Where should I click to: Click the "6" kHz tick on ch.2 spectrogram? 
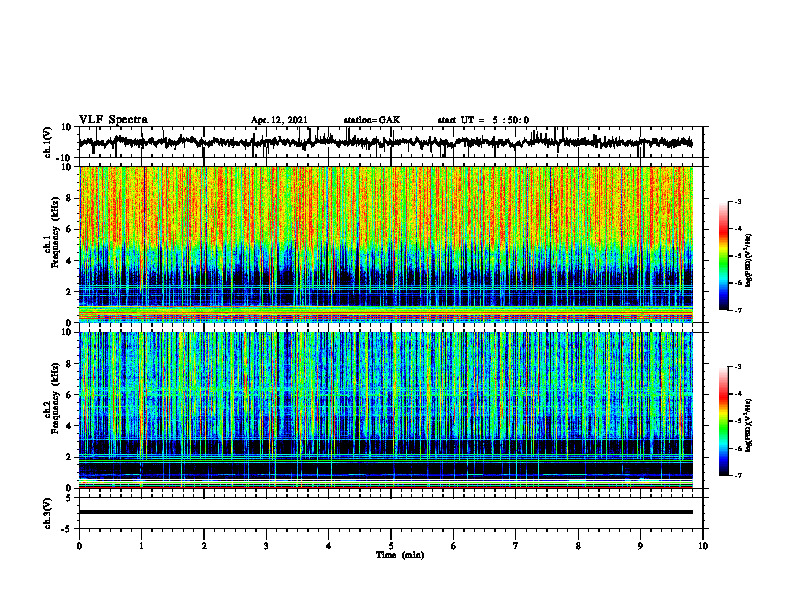click(70, 394)
